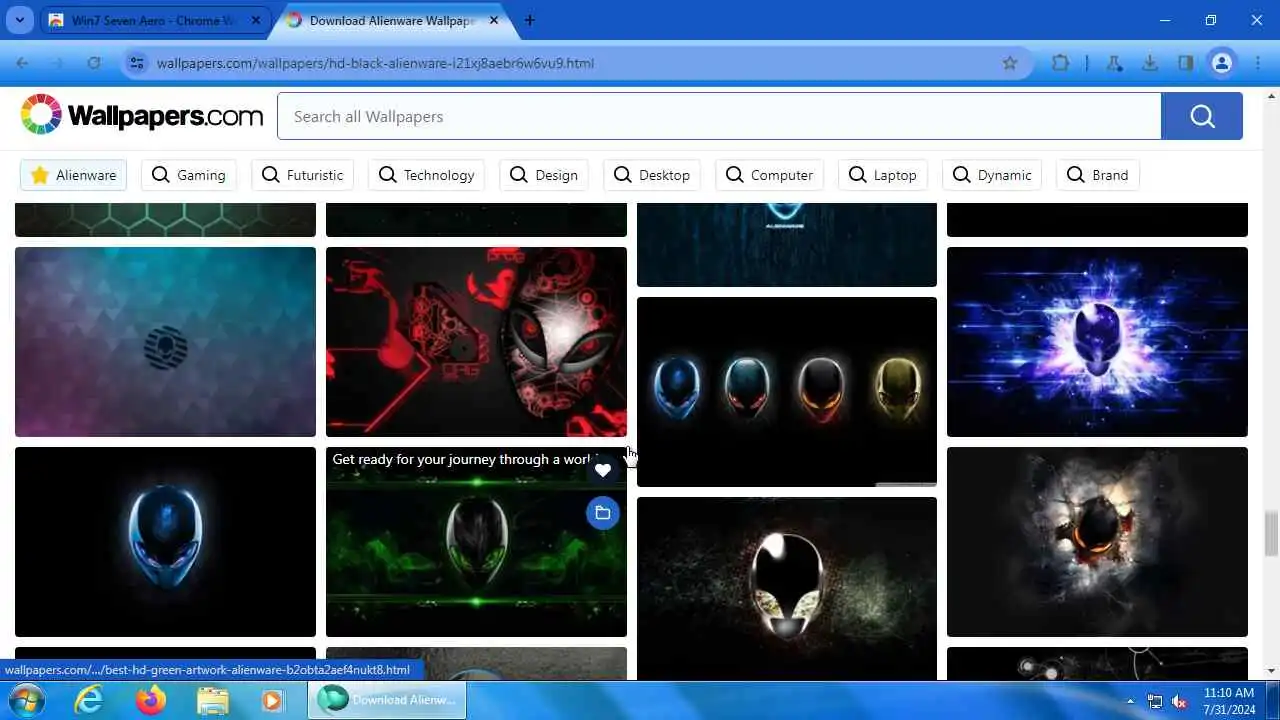
Task: Select the Computer search tag
Action: (x=769, y=175)
